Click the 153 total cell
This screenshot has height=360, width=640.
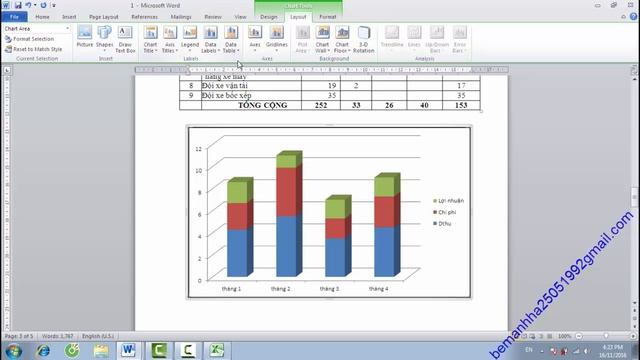click(461, 105)
